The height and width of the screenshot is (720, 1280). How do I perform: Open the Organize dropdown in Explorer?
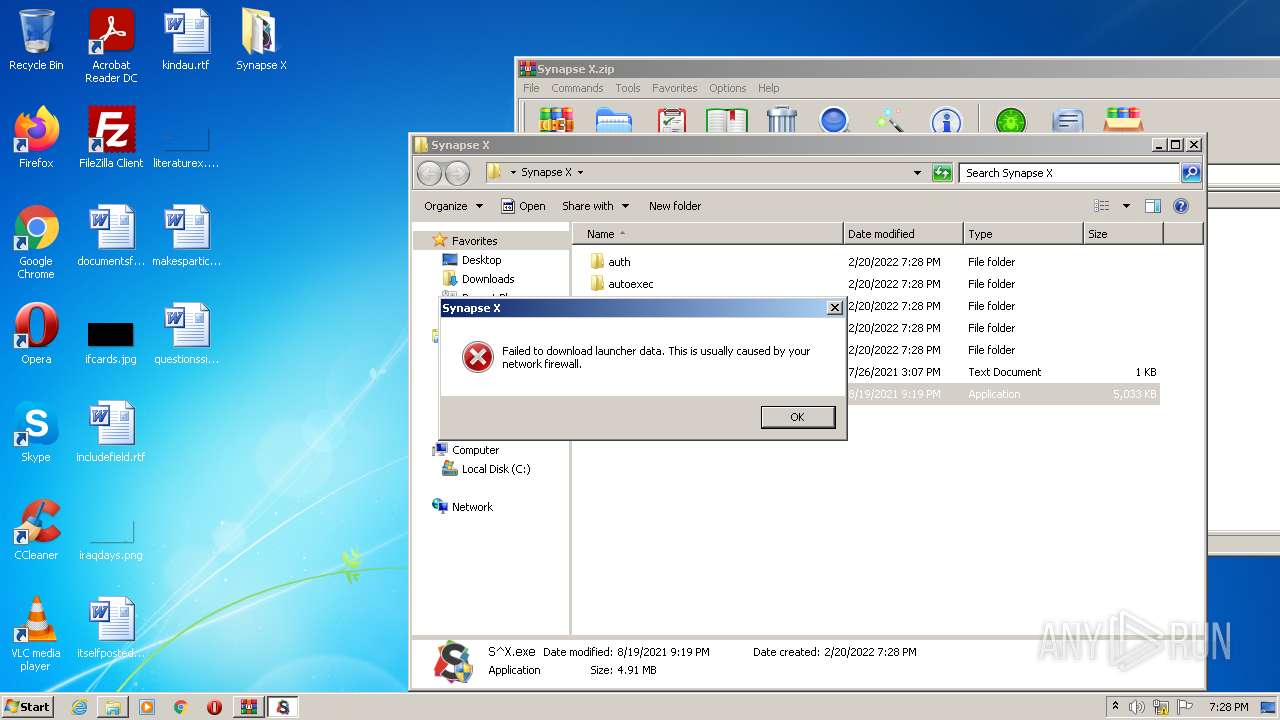point(453,206)
